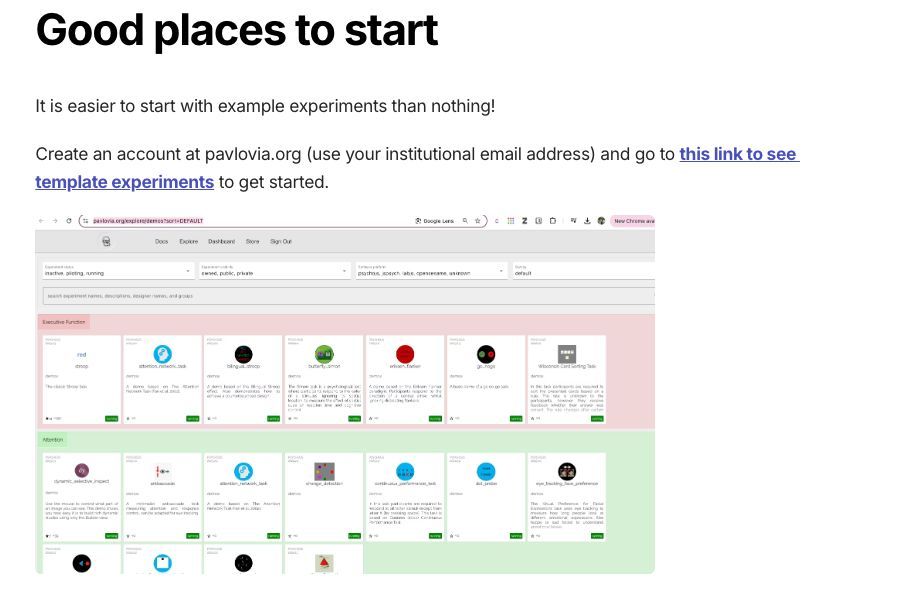Click the Pavlovia logo icon
The image size is (902, 597).
tap(106, 242)
